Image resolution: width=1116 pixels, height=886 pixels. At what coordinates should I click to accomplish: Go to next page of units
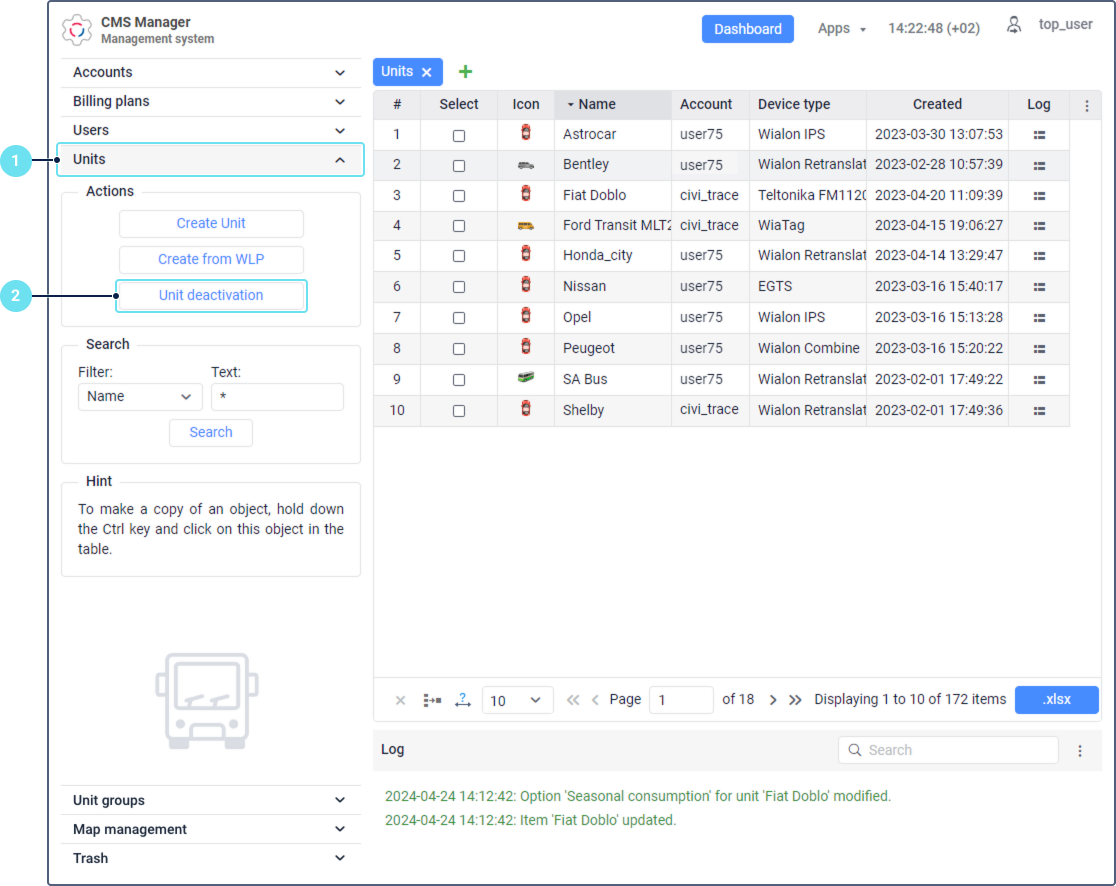(x=773, y=700)
